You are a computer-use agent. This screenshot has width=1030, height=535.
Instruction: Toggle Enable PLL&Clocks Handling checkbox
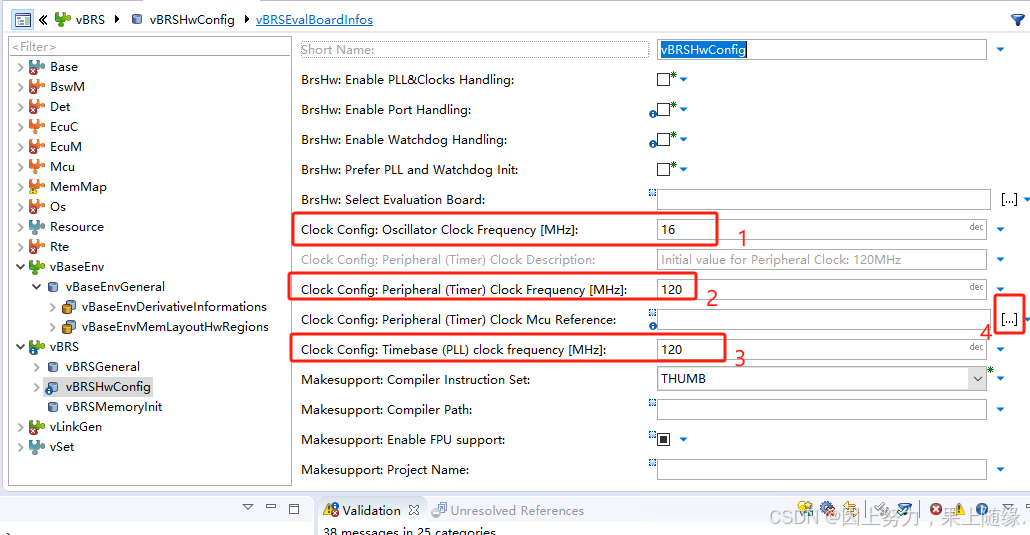point(663,80)
